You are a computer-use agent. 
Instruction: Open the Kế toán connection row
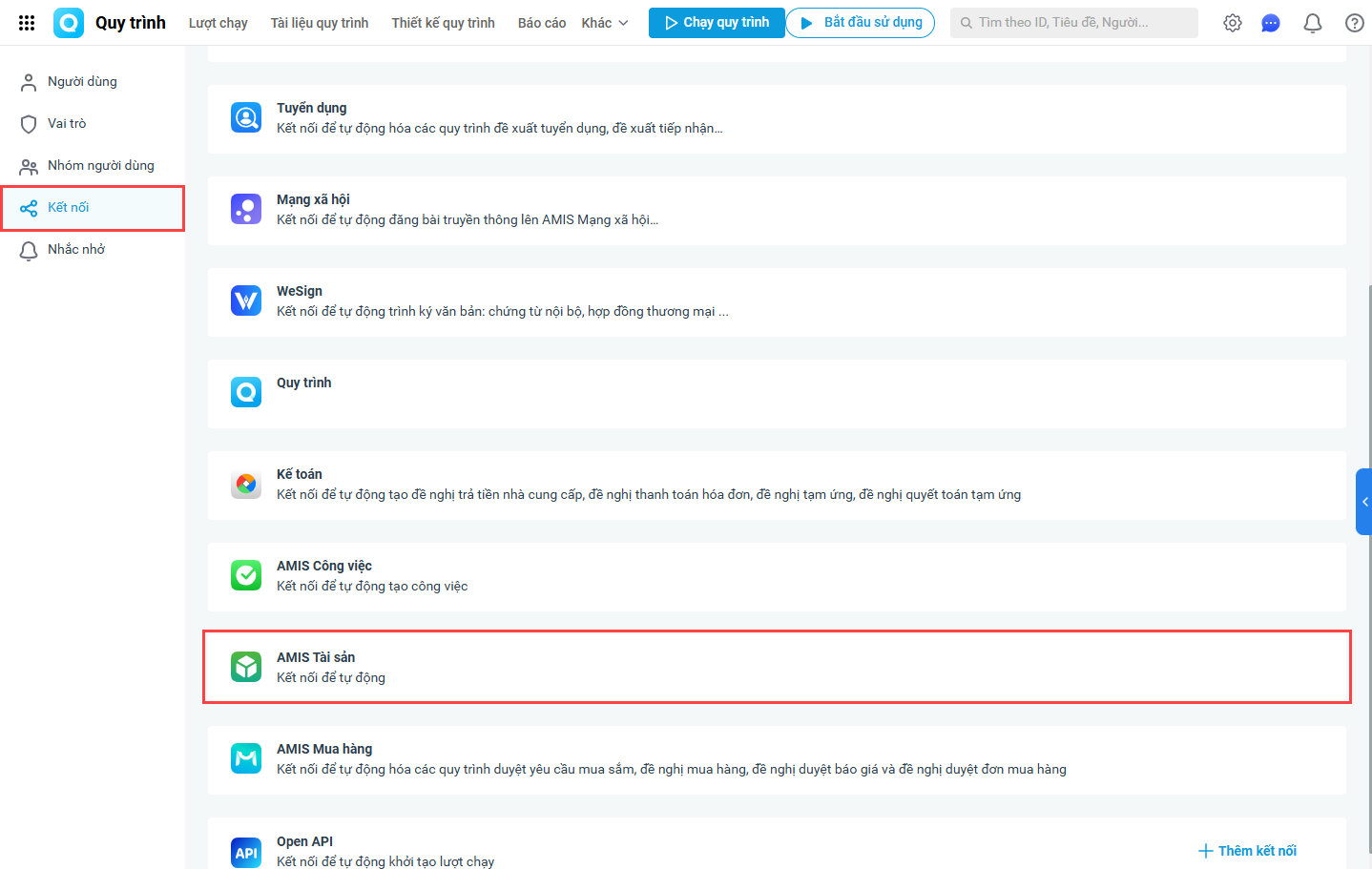coord(777,486)
